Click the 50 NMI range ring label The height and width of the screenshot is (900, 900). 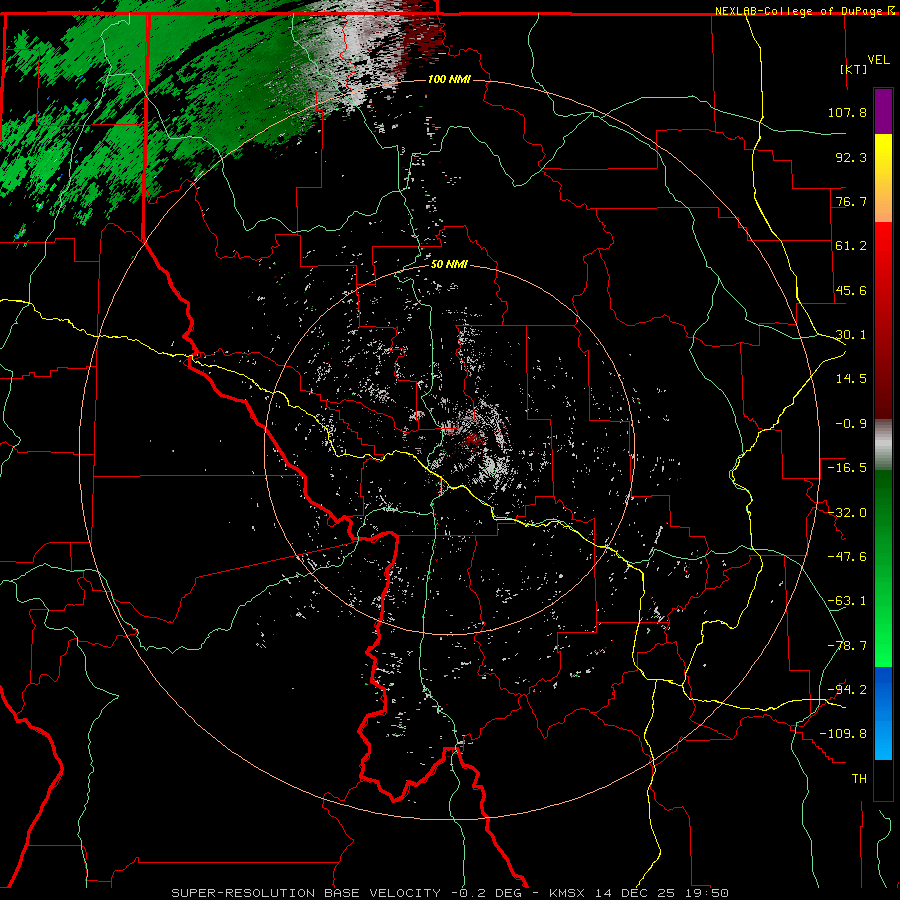coord(449,265)
